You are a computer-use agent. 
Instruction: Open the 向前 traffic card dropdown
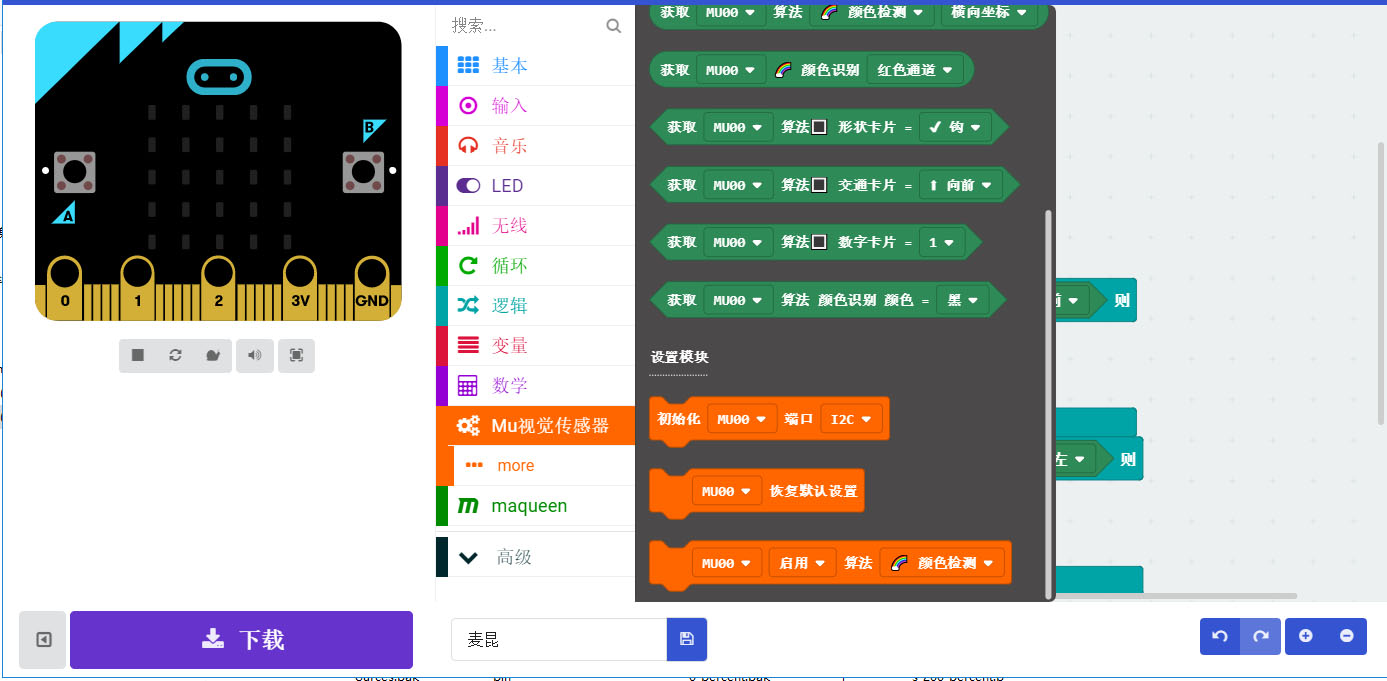point(960,186)
